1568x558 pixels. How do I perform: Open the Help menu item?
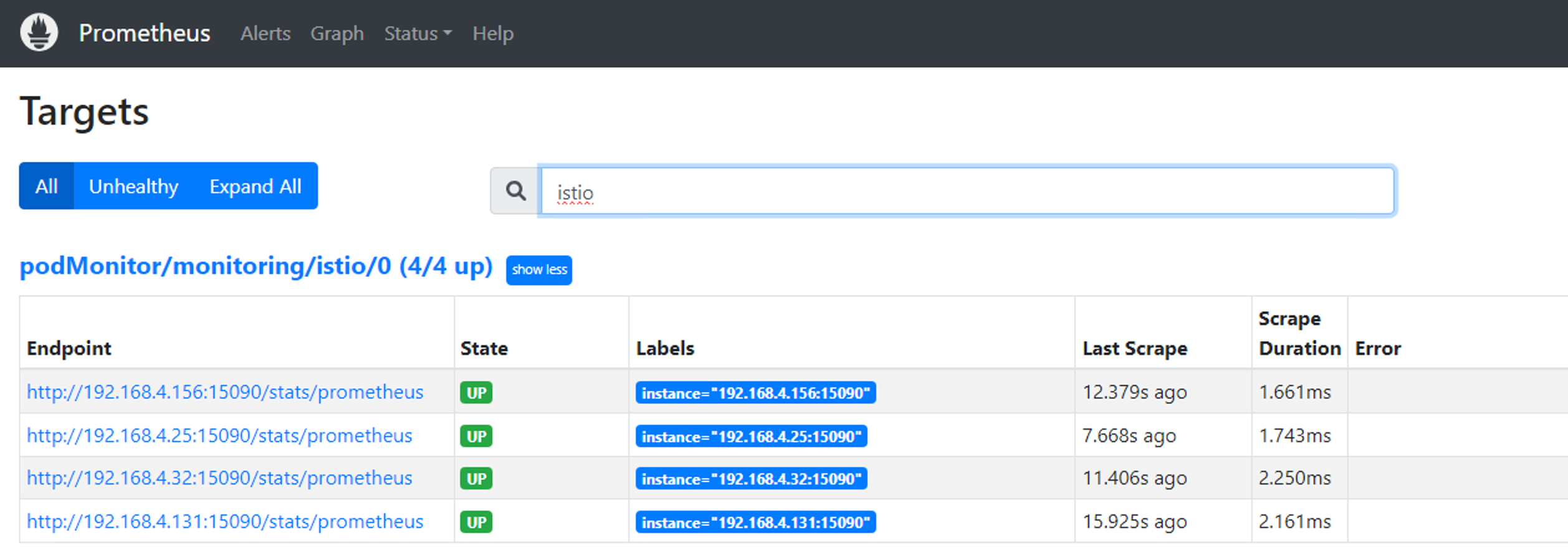point(493,34)
